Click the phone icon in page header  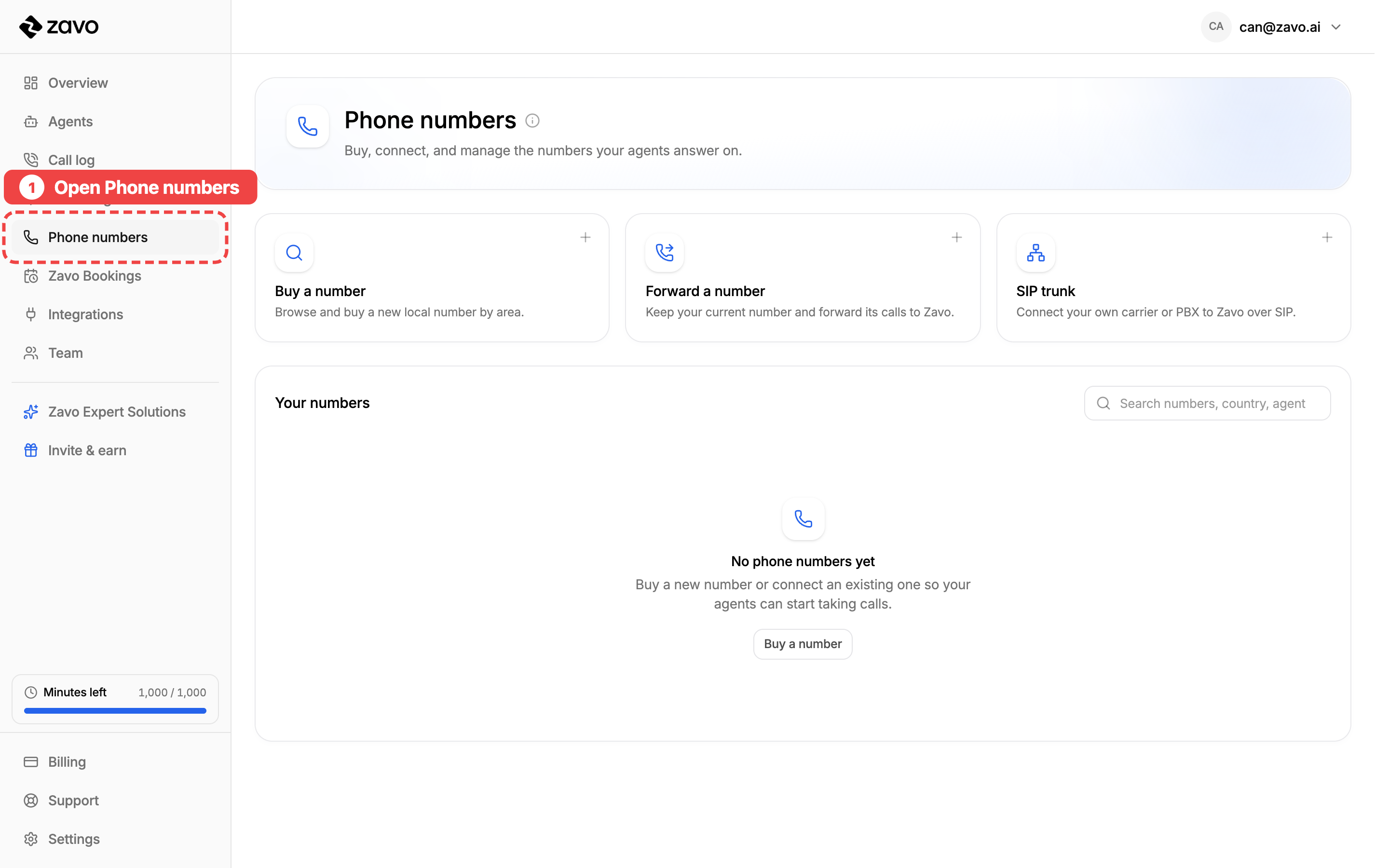[x=308, y=126]
